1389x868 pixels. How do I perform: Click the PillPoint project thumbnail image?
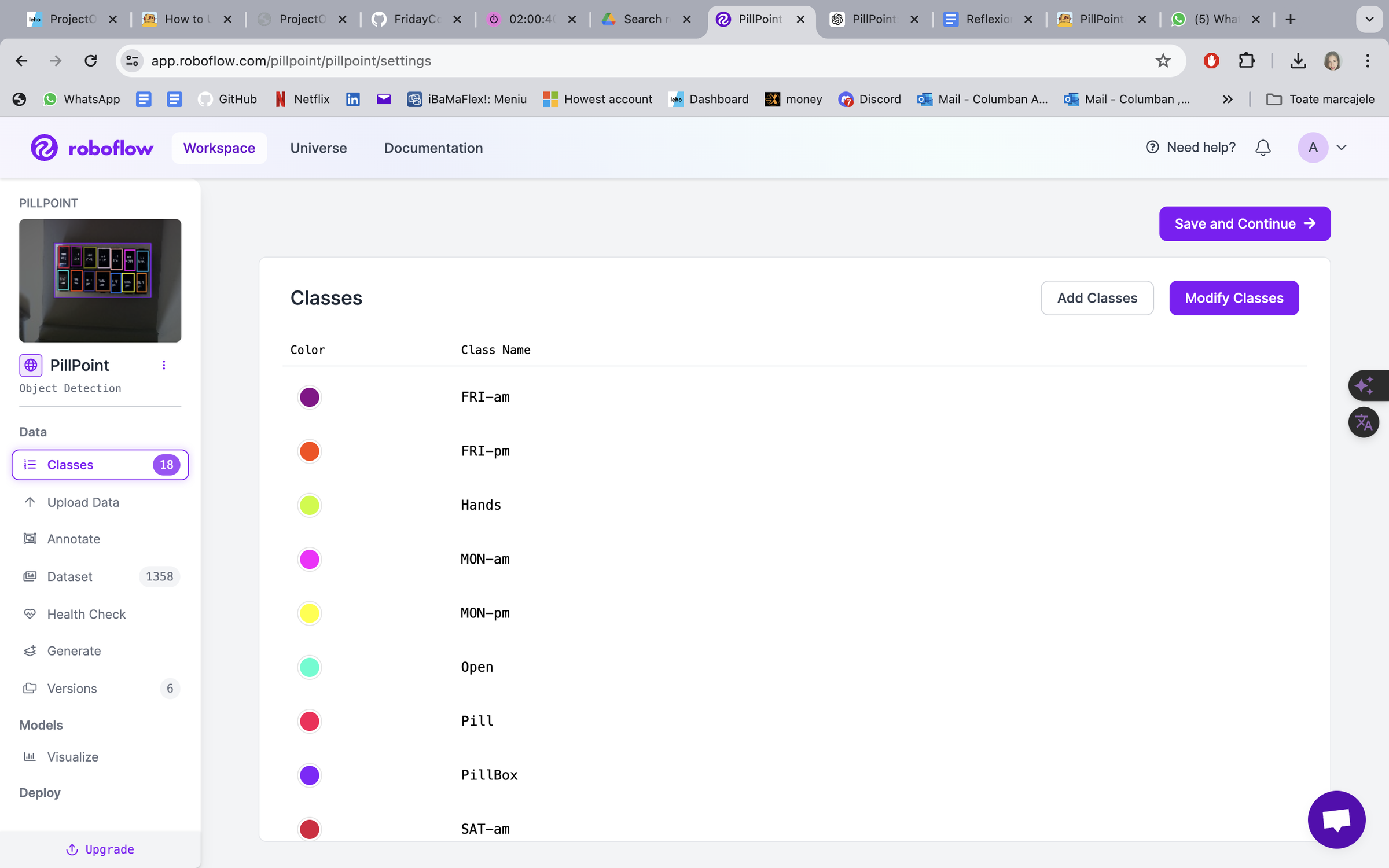(100, 281)
